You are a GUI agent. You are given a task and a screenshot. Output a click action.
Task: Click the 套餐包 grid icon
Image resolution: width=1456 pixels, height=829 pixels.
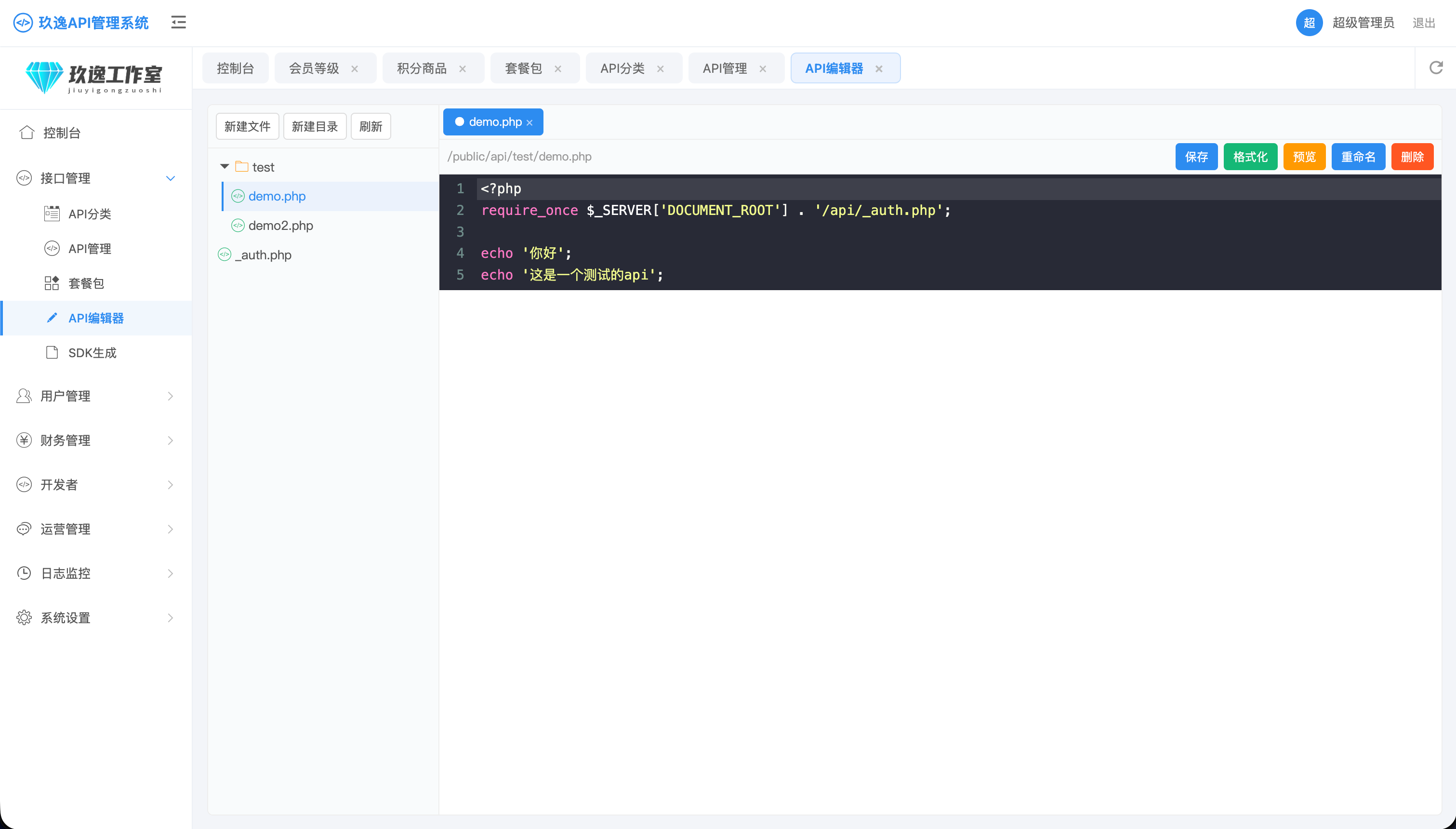pos(52,283)
